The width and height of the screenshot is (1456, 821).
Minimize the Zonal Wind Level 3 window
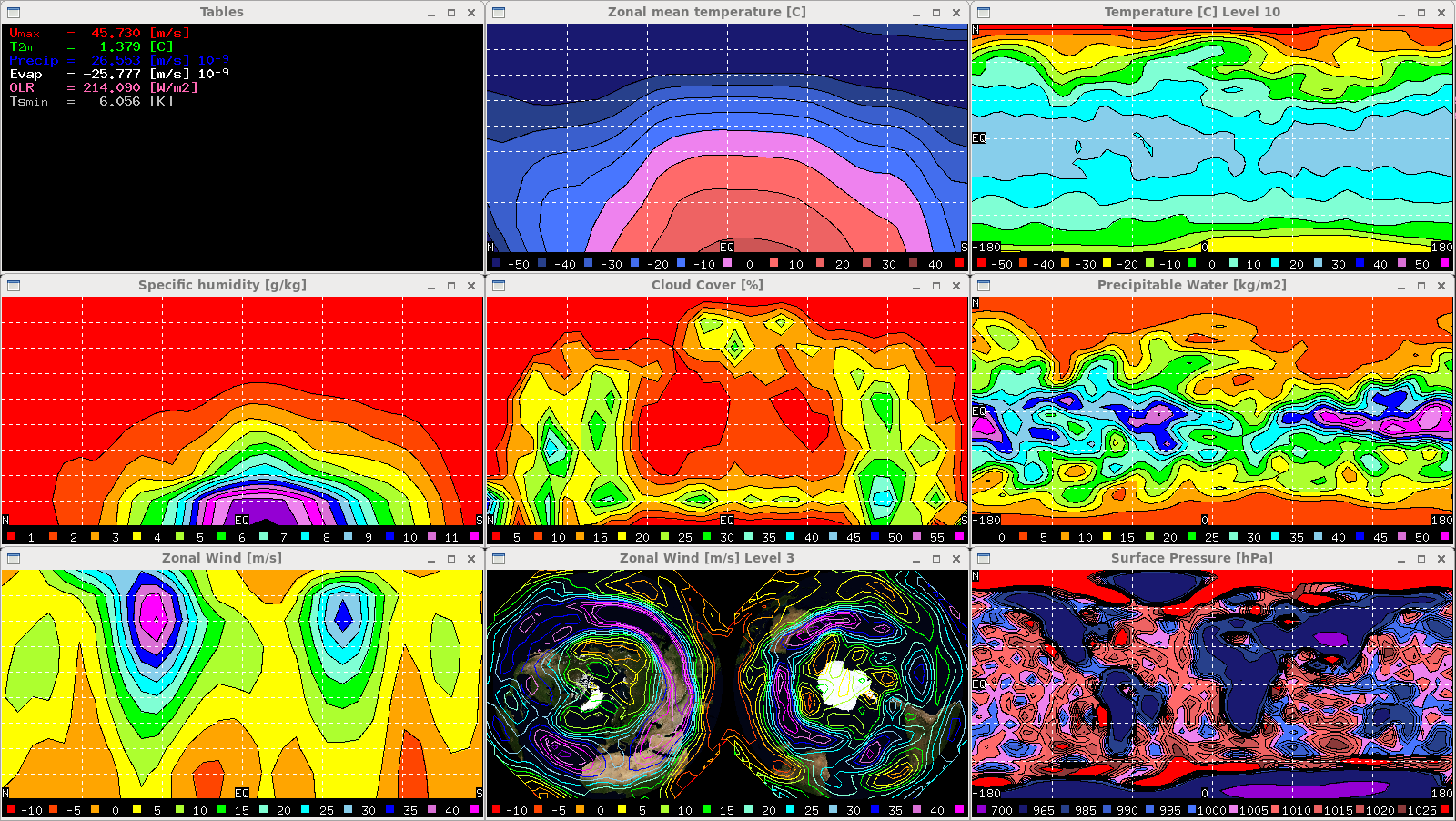[x=916, y=559]
